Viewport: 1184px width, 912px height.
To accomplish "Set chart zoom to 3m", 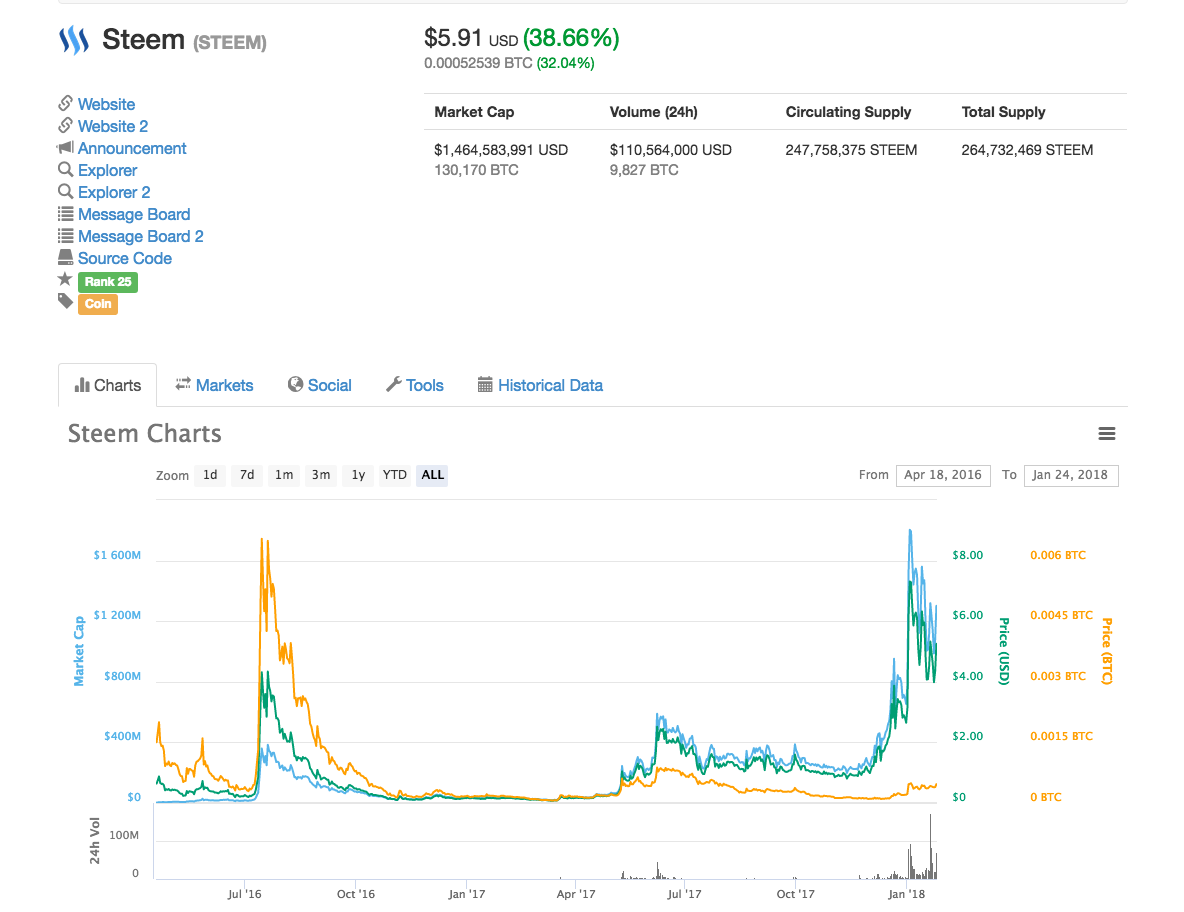I will click(x=321, y=475).
